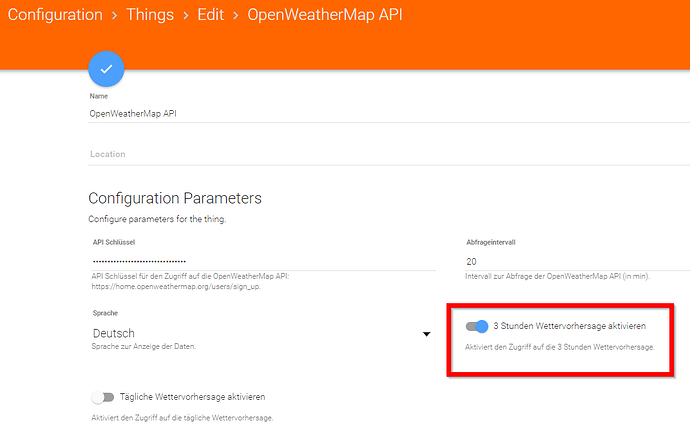Click the Sprache field label
Image resolution: width=690 pixels, height=441 pixels.
point(104,313)
